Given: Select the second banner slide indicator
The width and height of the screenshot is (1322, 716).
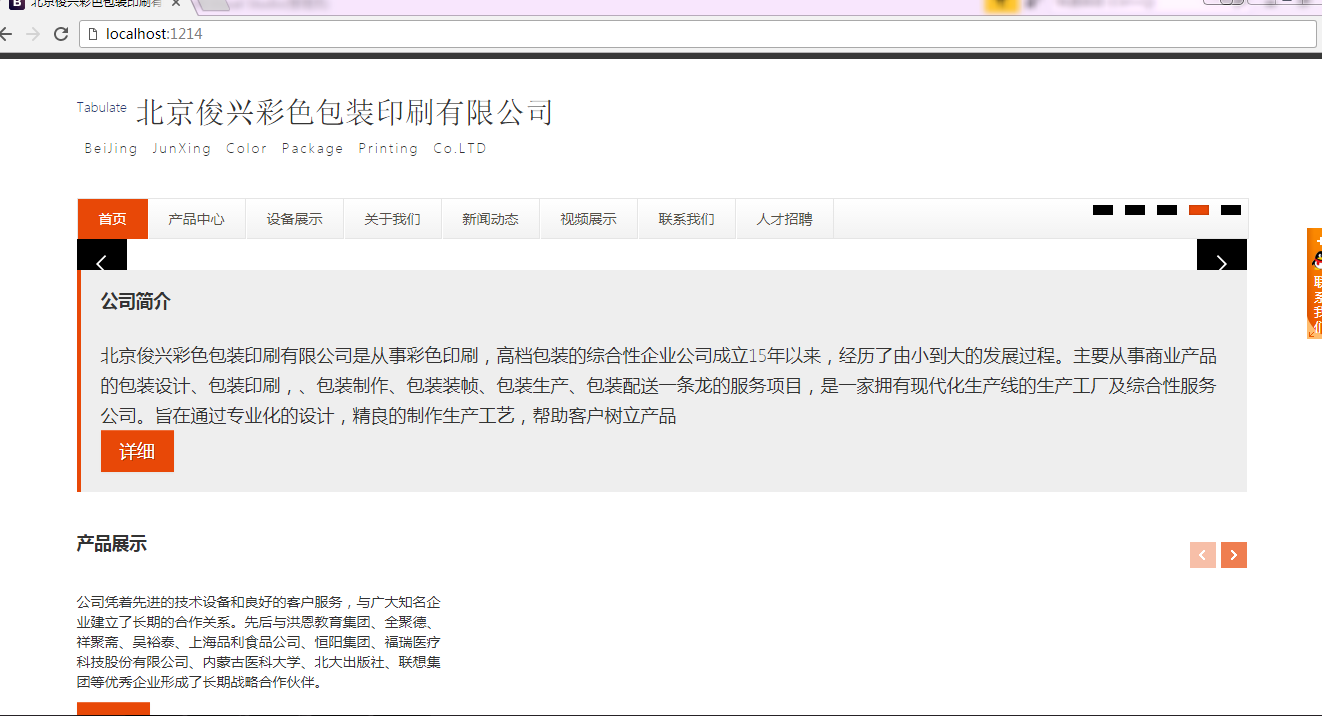Looking at the screenshot, I should coord(1134,210).
